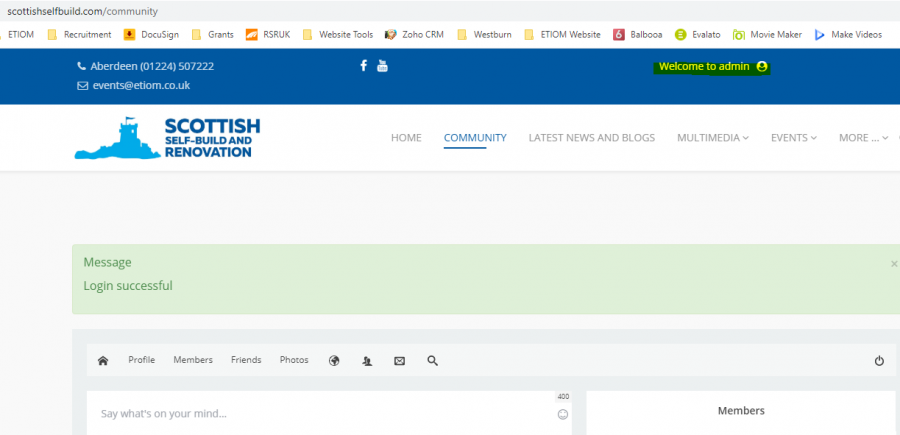Click the events@etiom.co.uk email link
The height and width of the screenshot is (435, 900).
click(x=141, y=86)
